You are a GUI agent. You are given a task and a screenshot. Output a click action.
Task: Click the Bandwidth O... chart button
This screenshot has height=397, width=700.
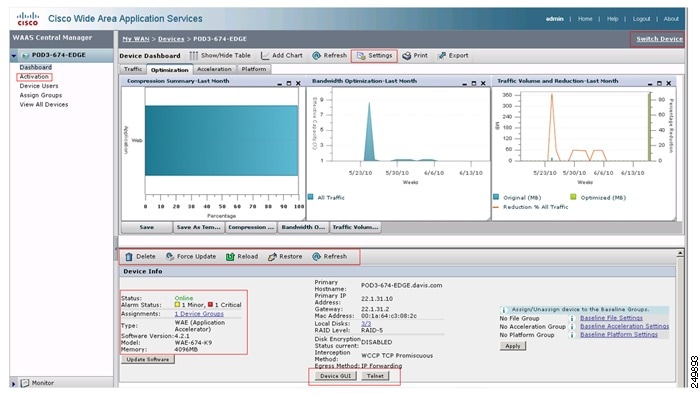coord(303,227)
